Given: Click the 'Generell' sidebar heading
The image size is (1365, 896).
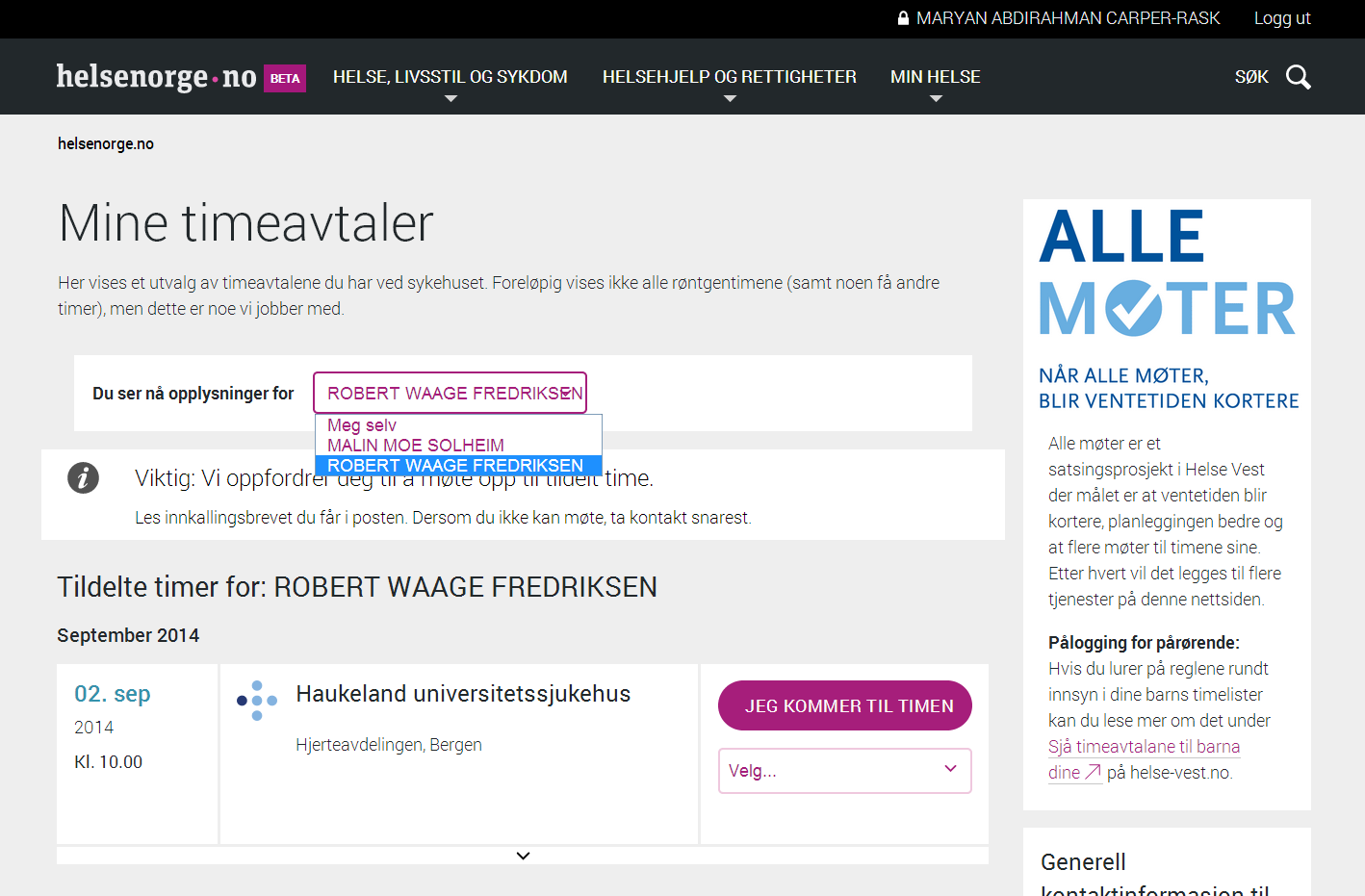Looking at the screenshot, I should 1083,862.
